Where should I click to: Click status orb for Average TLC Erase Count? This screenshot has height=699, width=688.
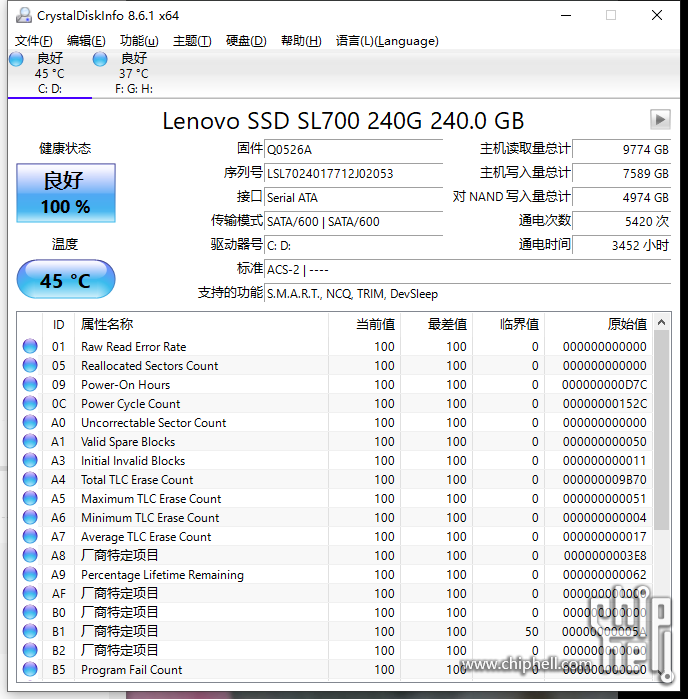click(30, 536)
